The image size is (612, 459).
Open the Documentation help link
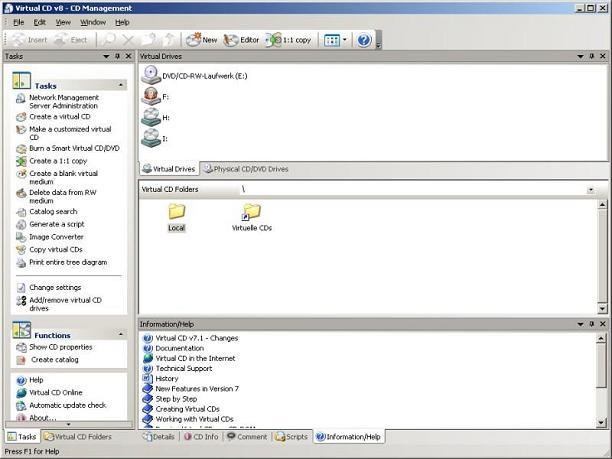(x=180, y=348)
